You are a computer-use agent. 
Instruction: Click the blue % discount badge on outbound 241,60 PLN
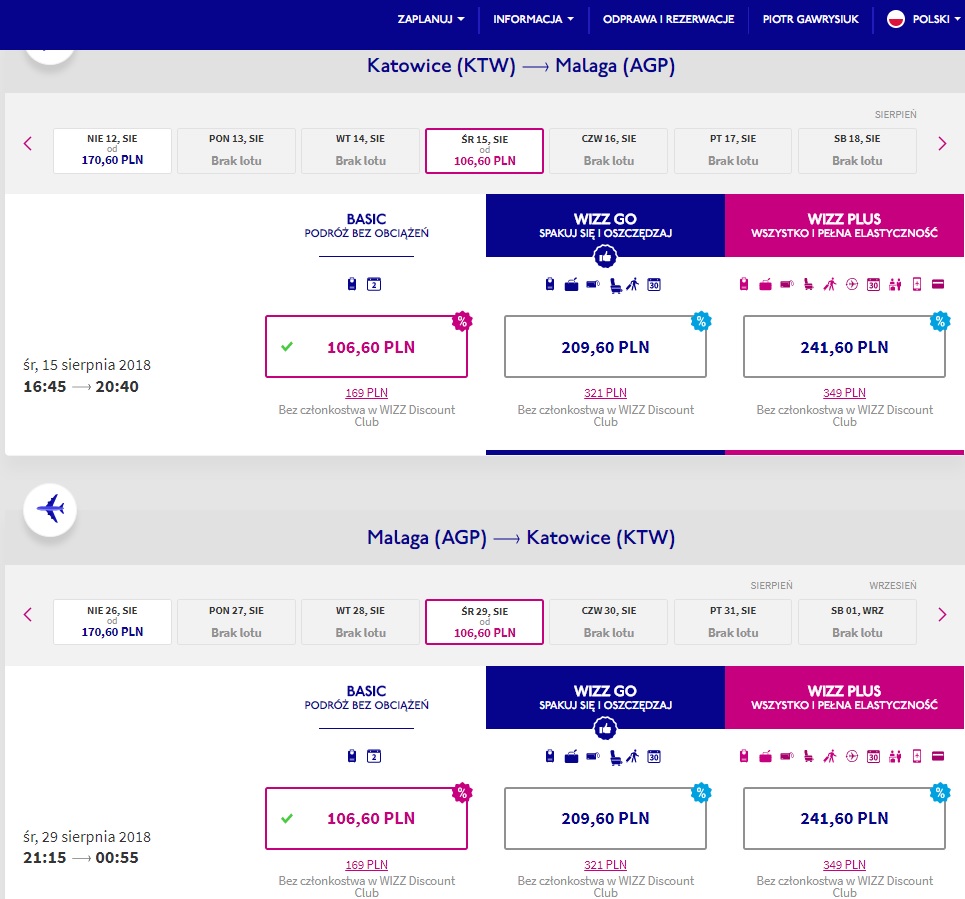point(940,321)
